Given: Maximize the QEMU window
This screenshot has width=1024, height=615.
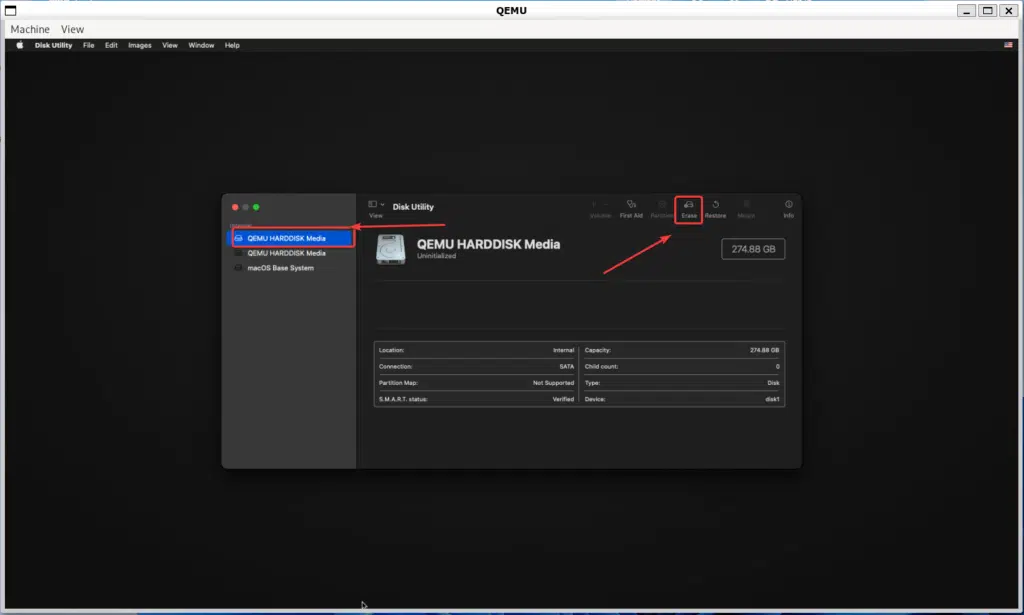Looking at the screenshot, I should 987,10.
